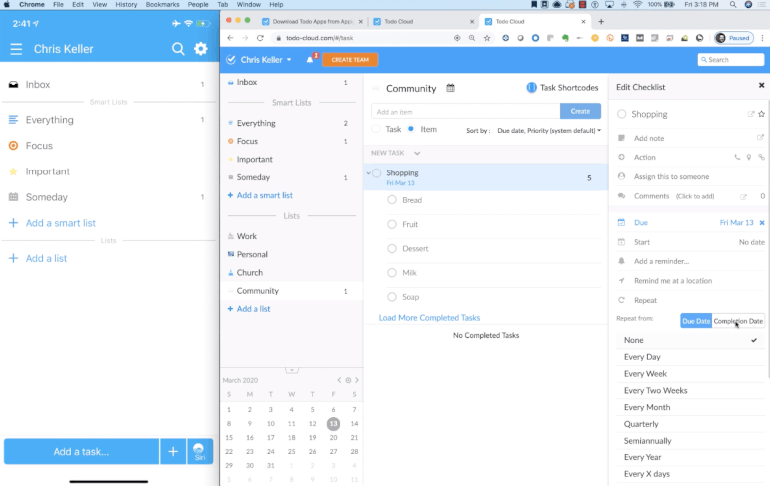This screenshot has width=770, height=486.
Task: Open the Bookmarks menu in the menu bar
Action: tap(162, 4)
